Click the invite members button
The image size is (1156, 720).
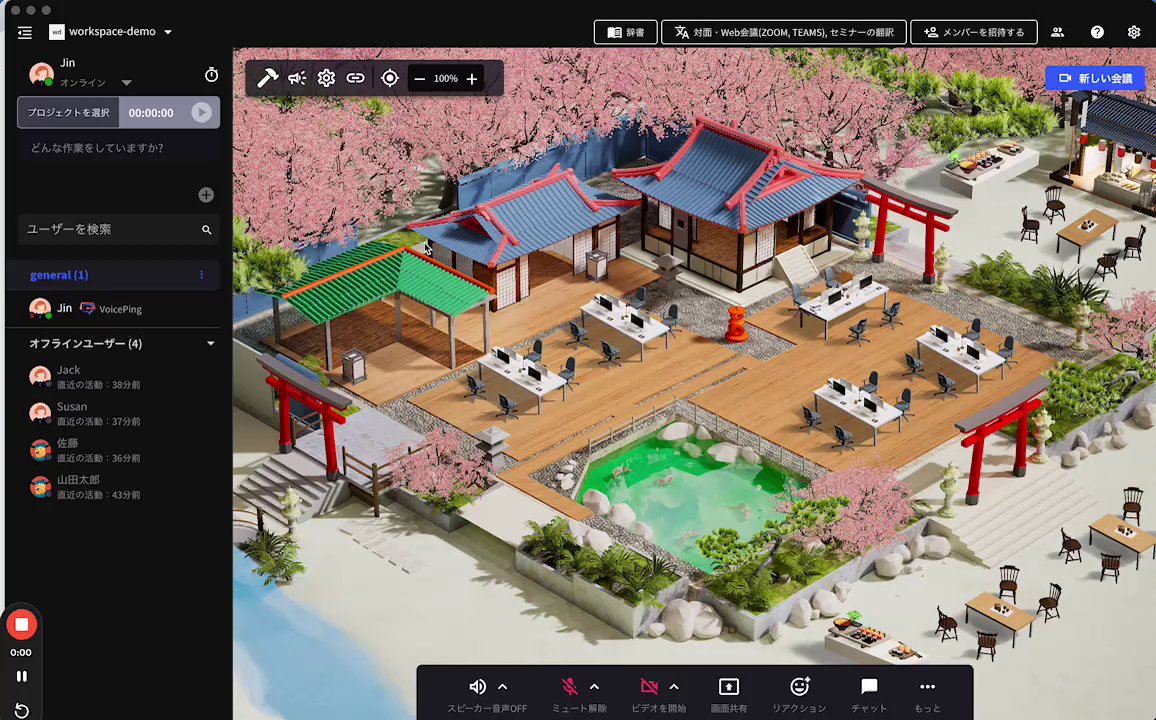974,32
